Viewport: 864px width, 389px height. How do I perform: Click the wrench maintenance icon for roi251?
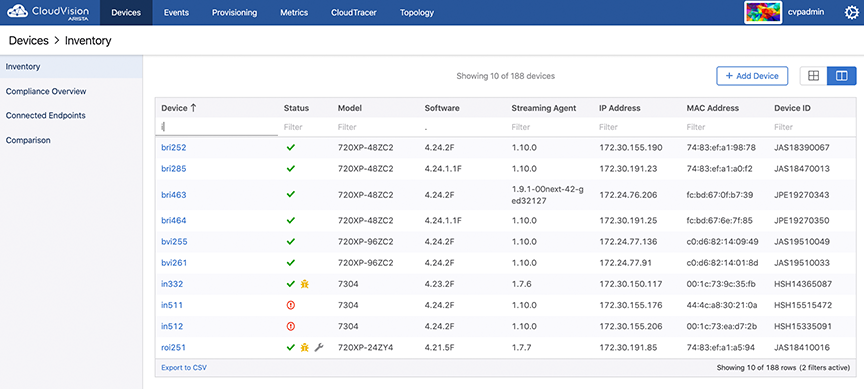(x=318, y=348)
